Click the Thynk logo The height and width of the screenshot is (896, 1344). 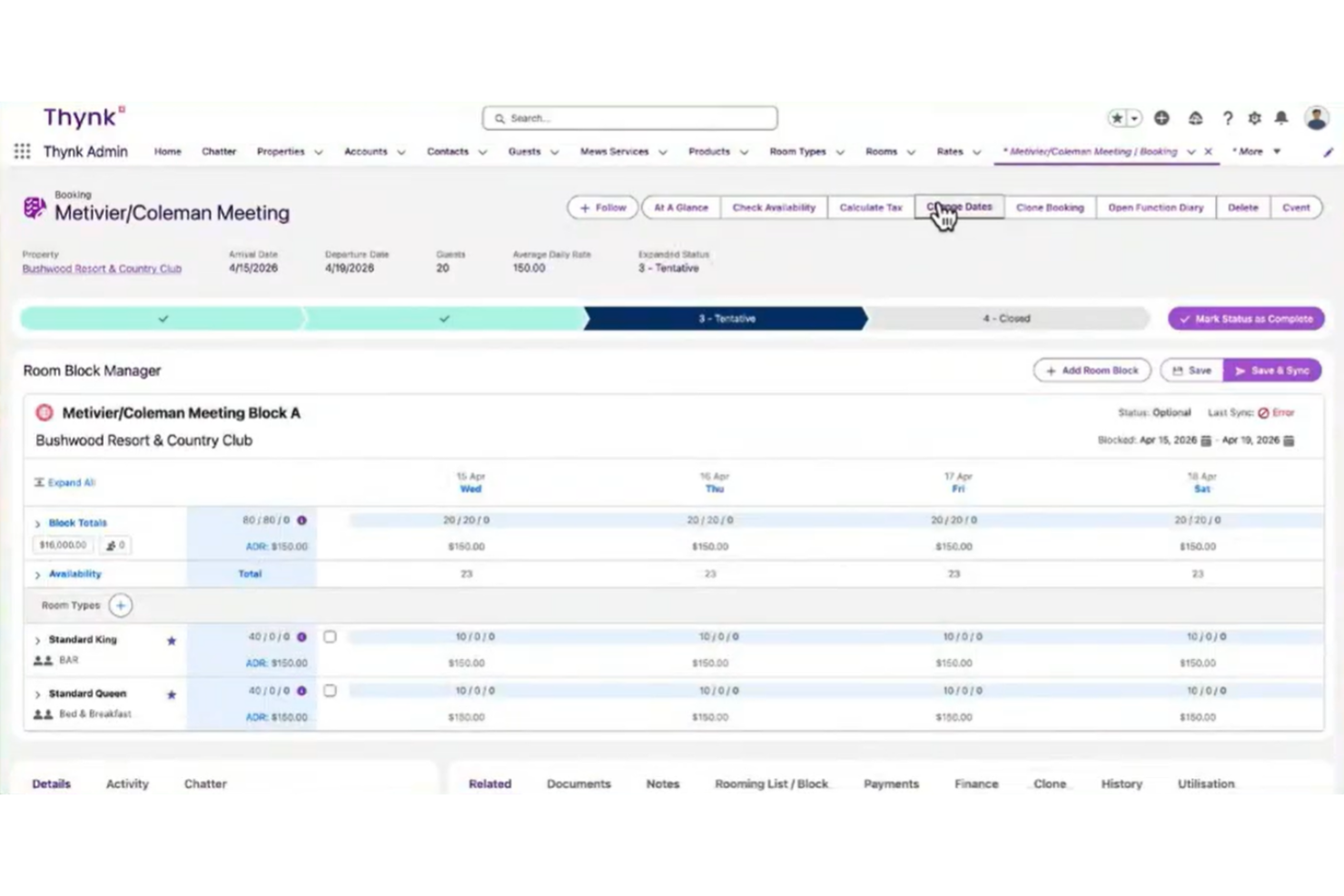(84, 117)
